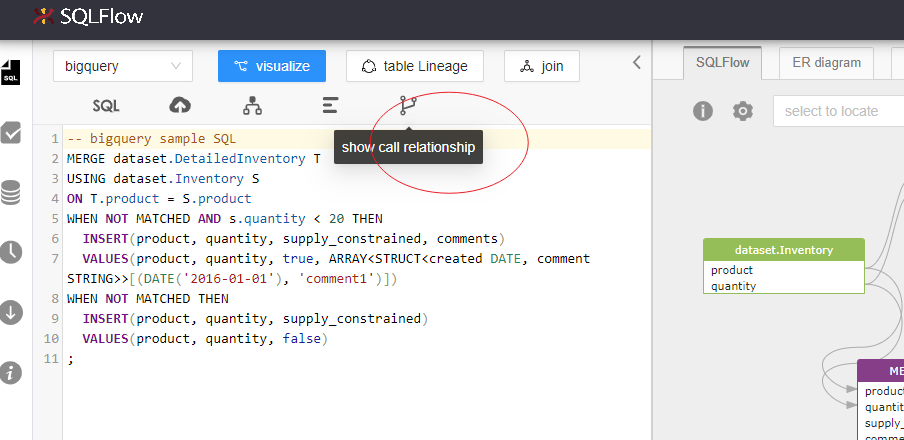Click line number 11 in the gutter

pos(51,359)
